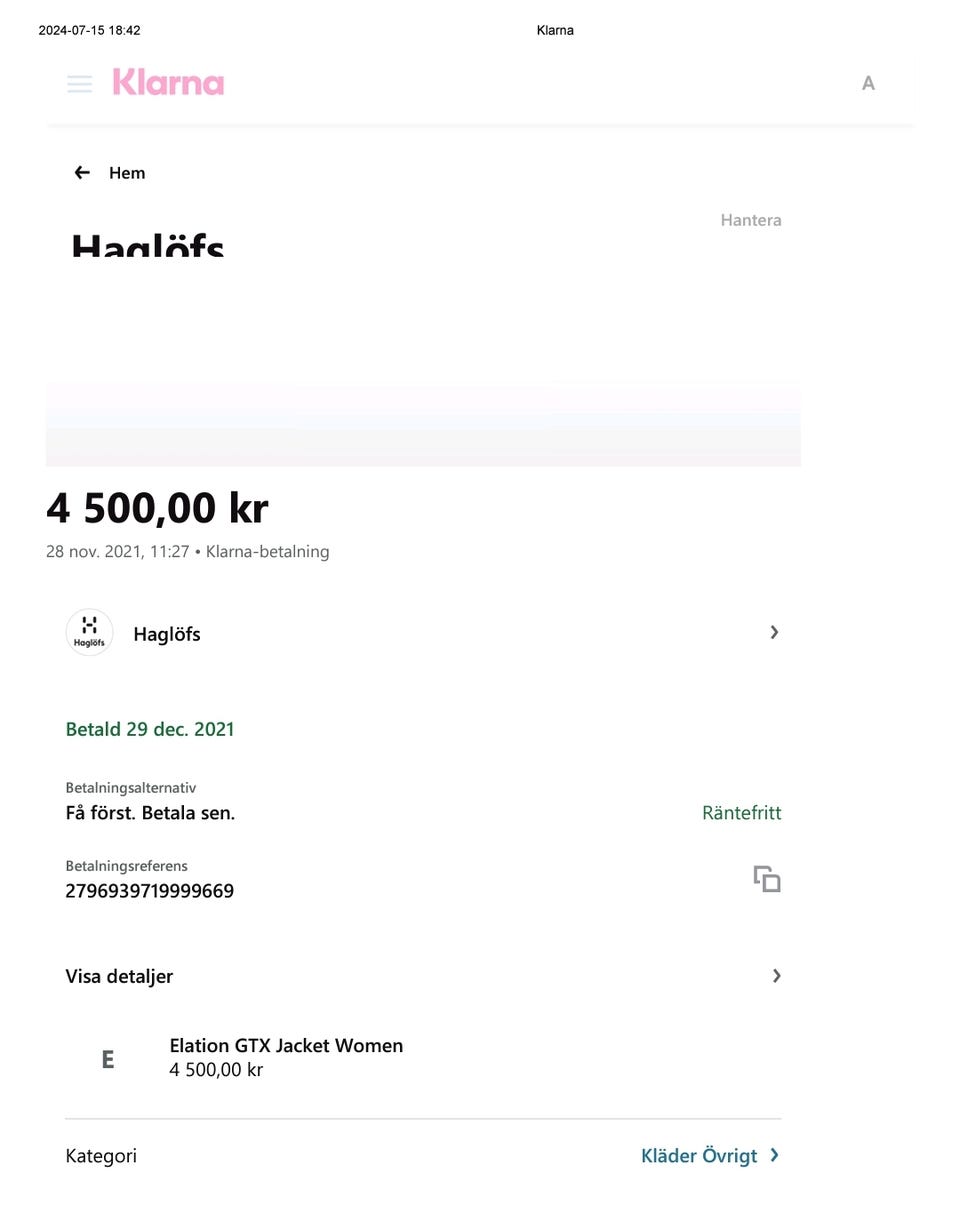The width and height of the screenshot is (960, 1205).
Task: Click the round Haglöfs merchant logo
Action: [89, 633]
